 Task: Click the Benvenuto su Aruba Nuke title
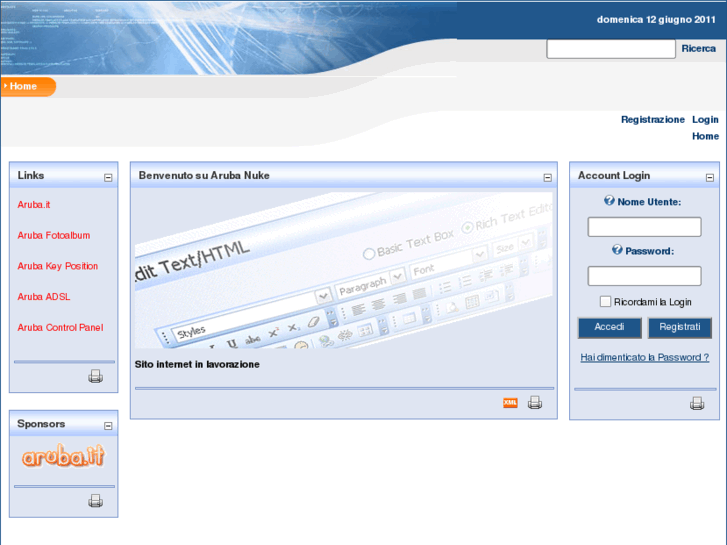(204, 175)
